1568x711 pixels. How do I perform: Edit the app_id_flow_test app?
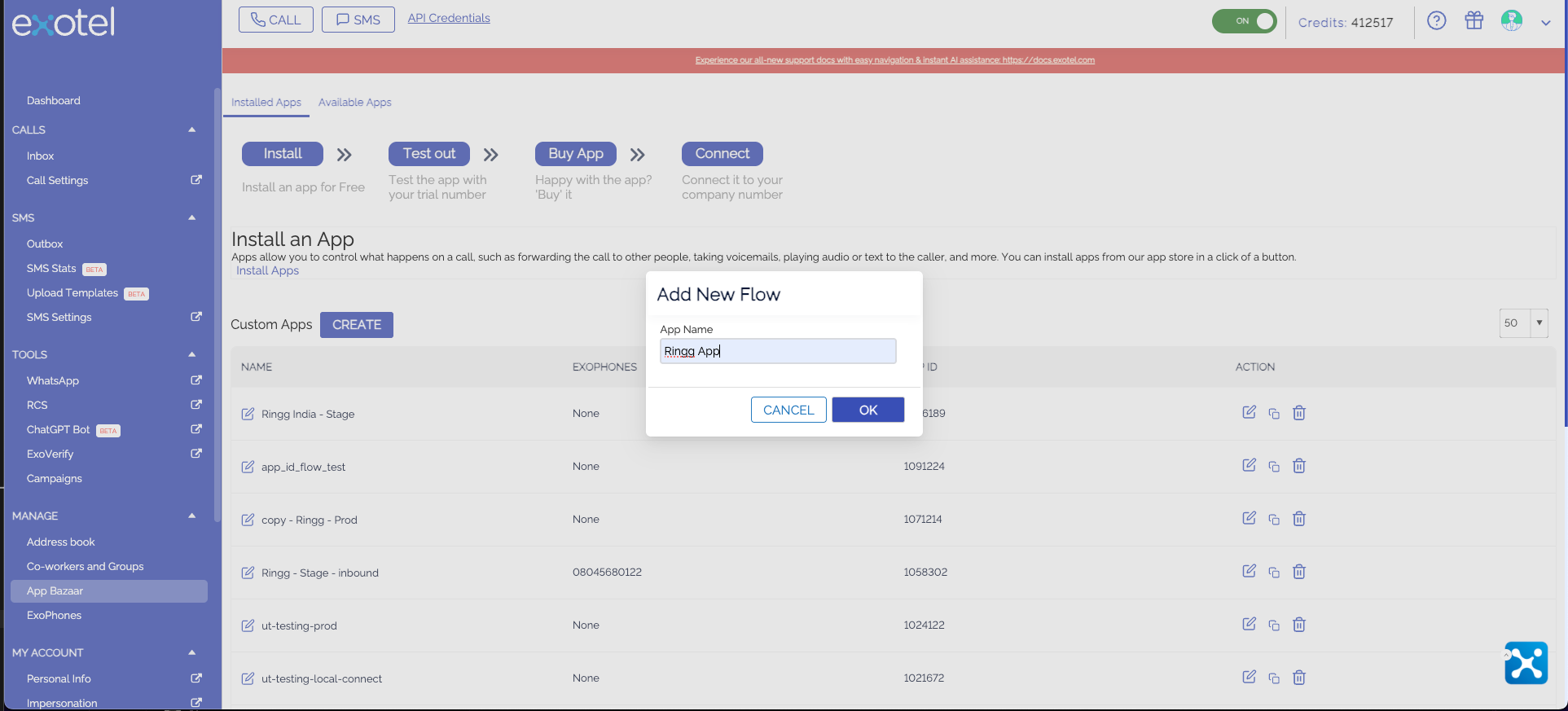[x=1249, y=465]
